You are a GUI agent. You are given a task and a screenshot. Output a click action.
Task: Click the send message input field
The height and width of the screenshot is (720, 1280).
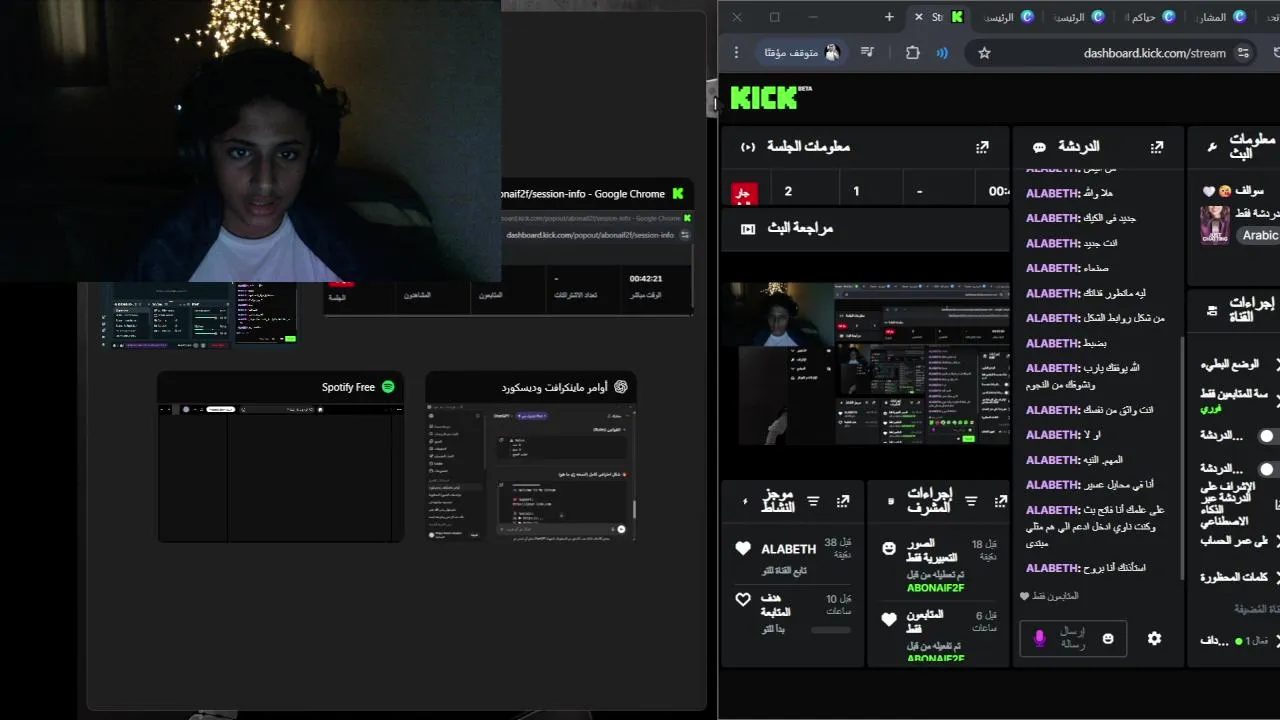point(1073,638)
